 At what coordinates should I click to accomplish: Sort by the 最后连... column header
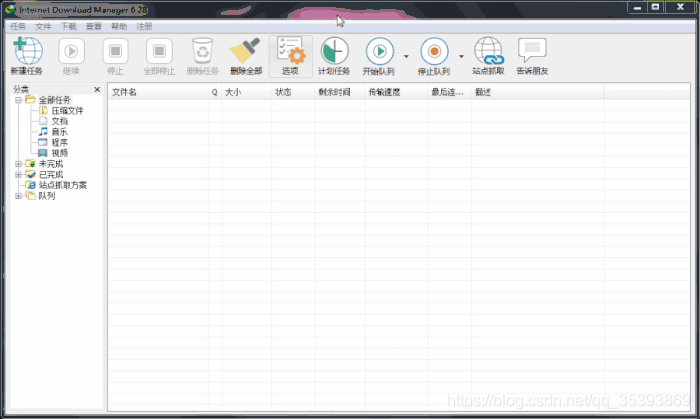pos(450,92)
